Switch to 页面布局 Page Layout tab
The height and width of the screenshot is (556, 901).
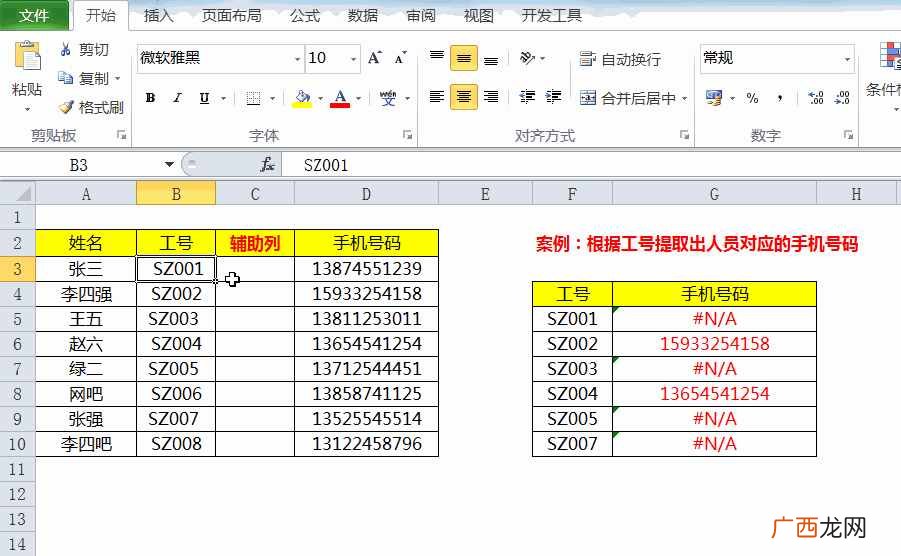[x=232, y=16]
